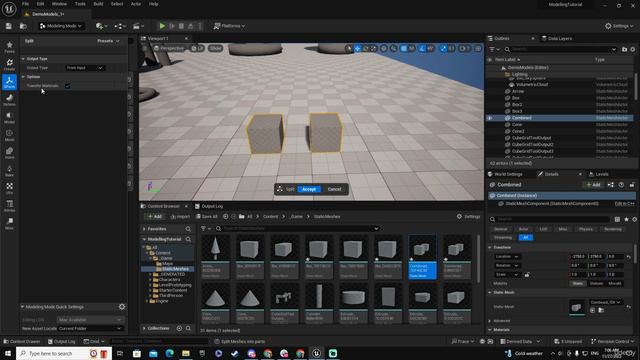The width and height of the screenshot is (640, 360).
Task: Open the Build menu
Action: 98,4
